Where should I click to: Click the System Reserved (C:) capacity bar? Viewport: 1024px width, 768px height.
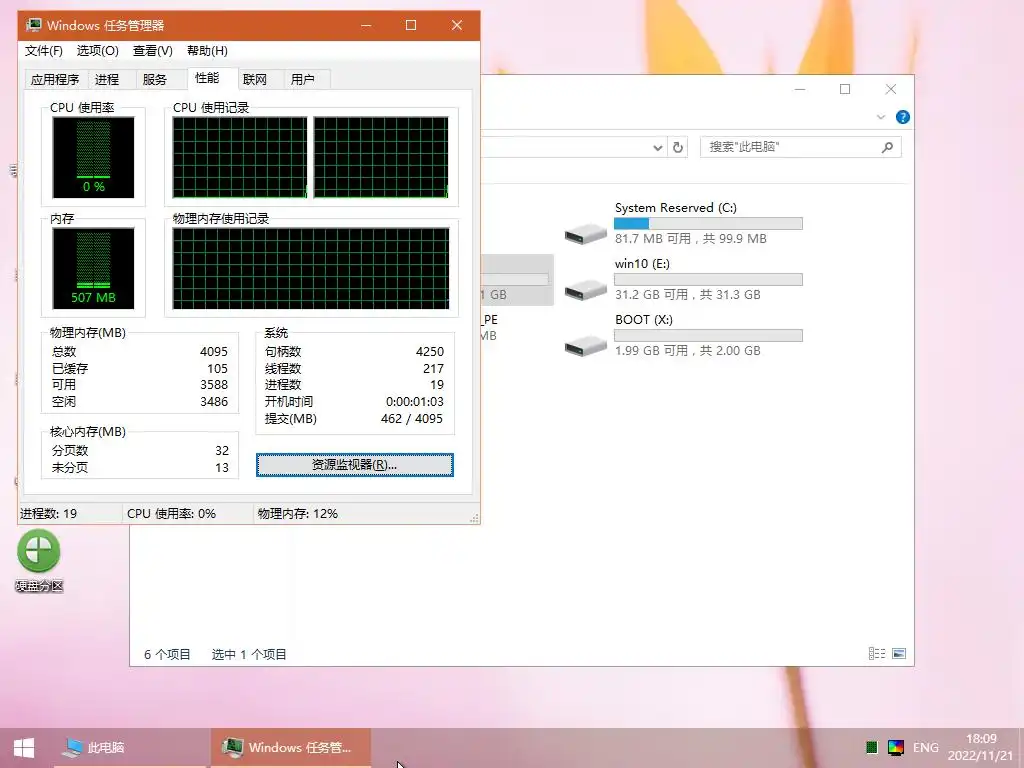point(709,223)
